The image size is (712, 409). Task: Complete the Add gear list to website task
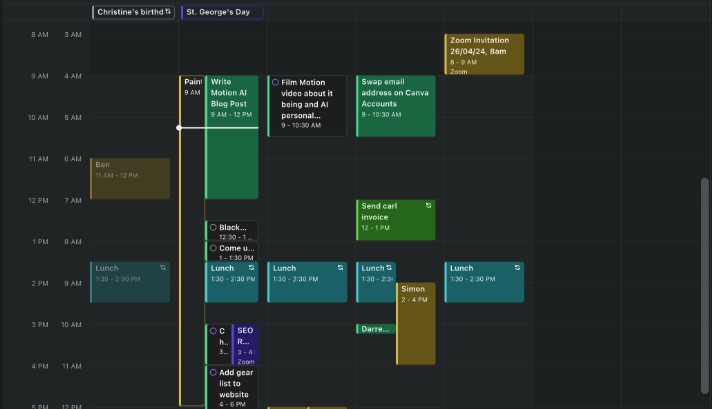click(213, 372)
